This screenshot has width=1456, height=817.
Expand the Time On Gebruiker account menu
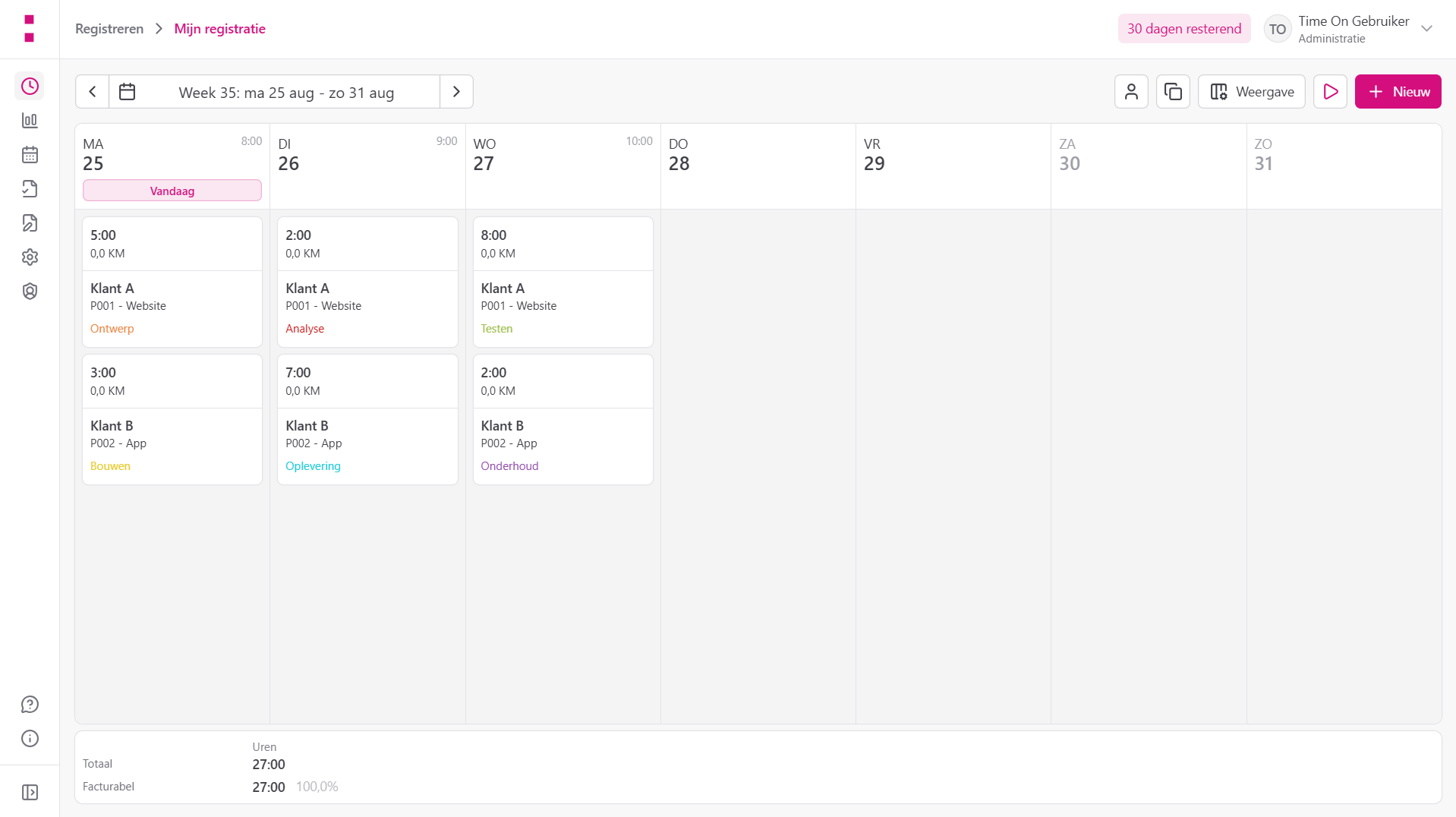1426,29
